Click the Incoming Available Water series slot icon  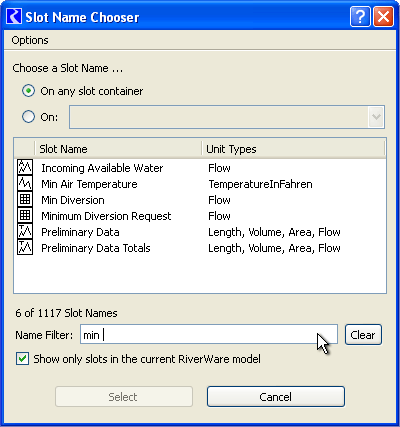coord(25,167)
